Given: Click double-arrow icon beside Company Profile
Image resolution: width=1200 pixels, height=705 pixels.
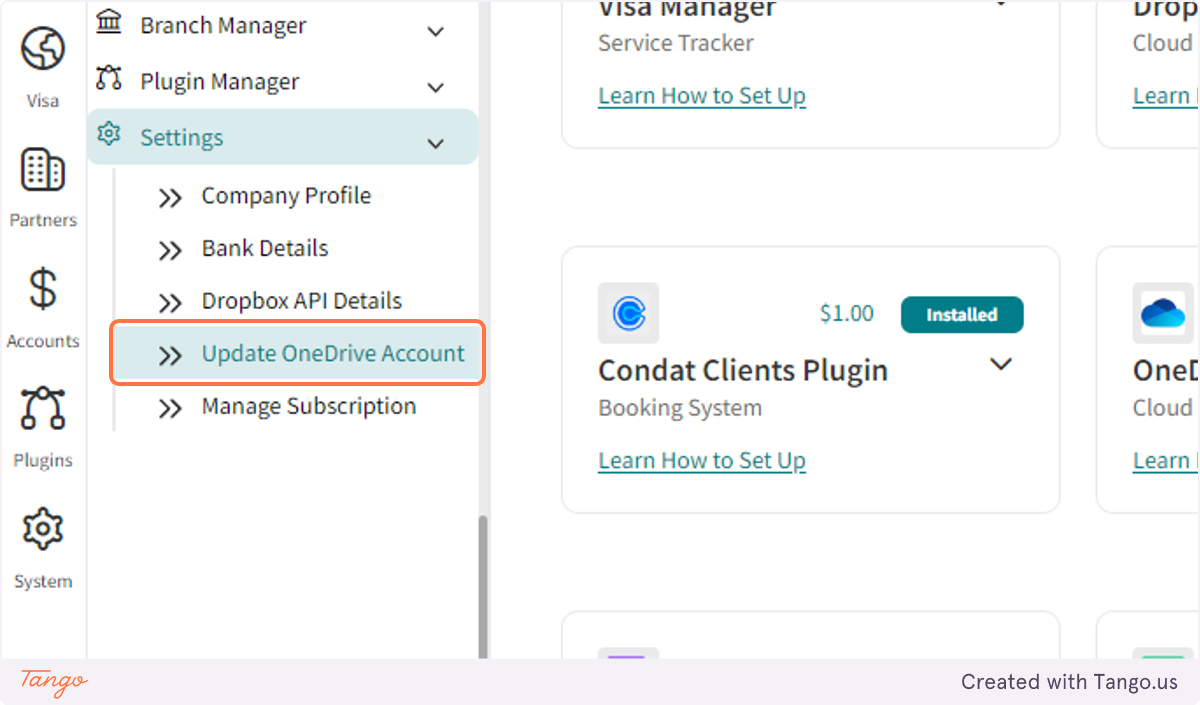Looking at the screenshot, I should pyautogui.click(x=170, y=198).
